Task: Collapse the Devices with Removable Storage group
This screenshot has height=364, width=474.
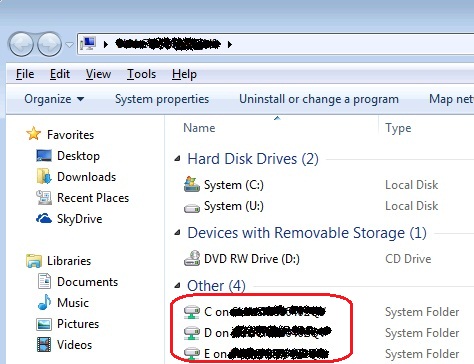Action: [177, 233]
